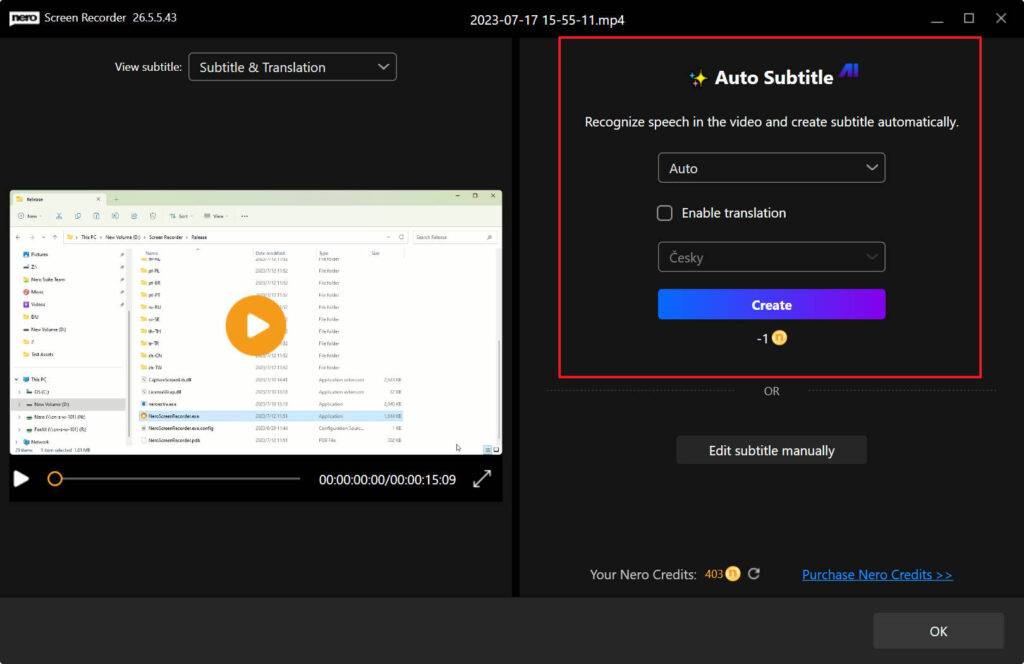1024x664 pixels.
Task: Open the Subtitle & Translation view dropdown
Action: (291, 66)
